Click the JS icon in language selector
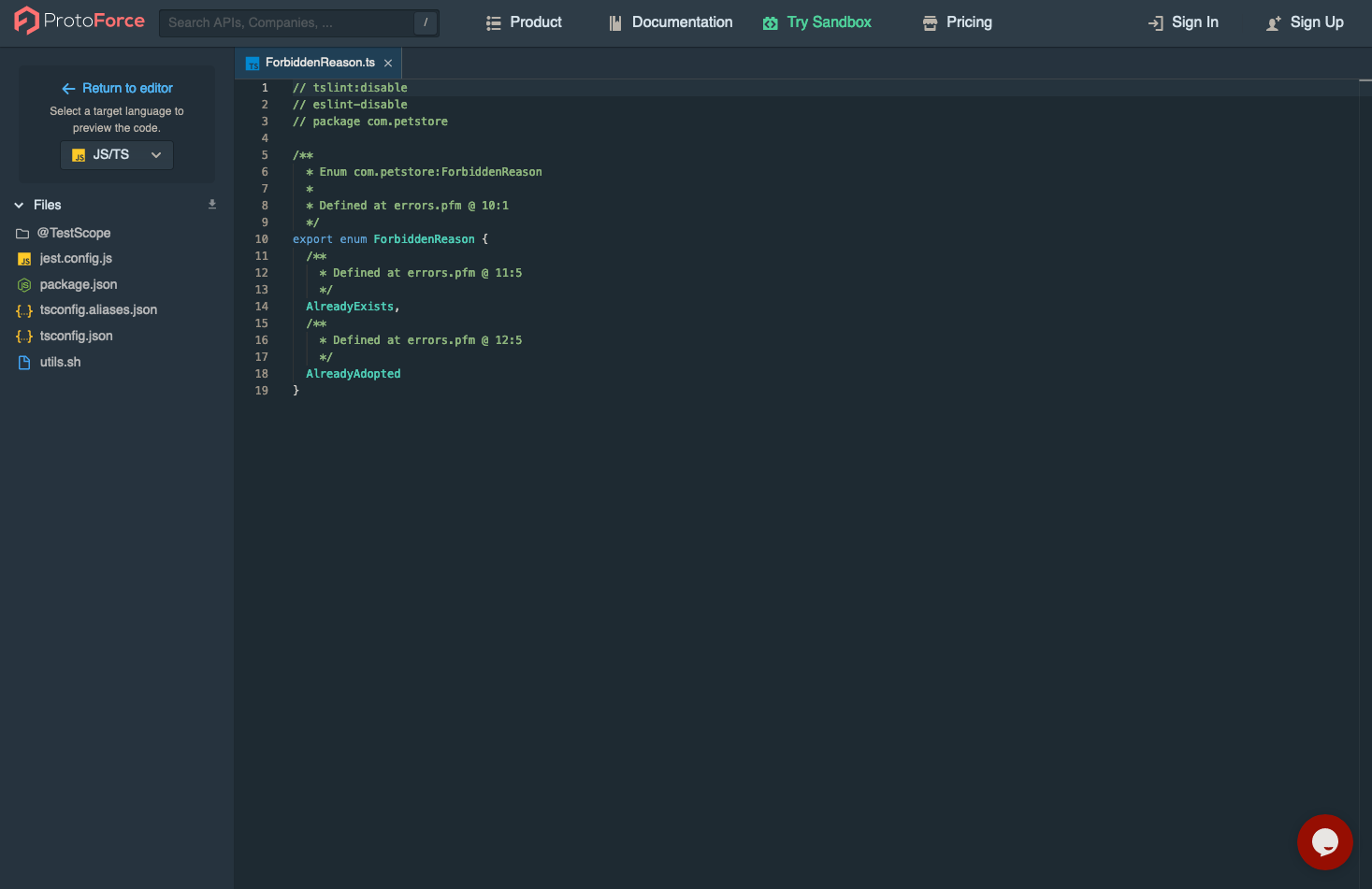 (79, 155)
